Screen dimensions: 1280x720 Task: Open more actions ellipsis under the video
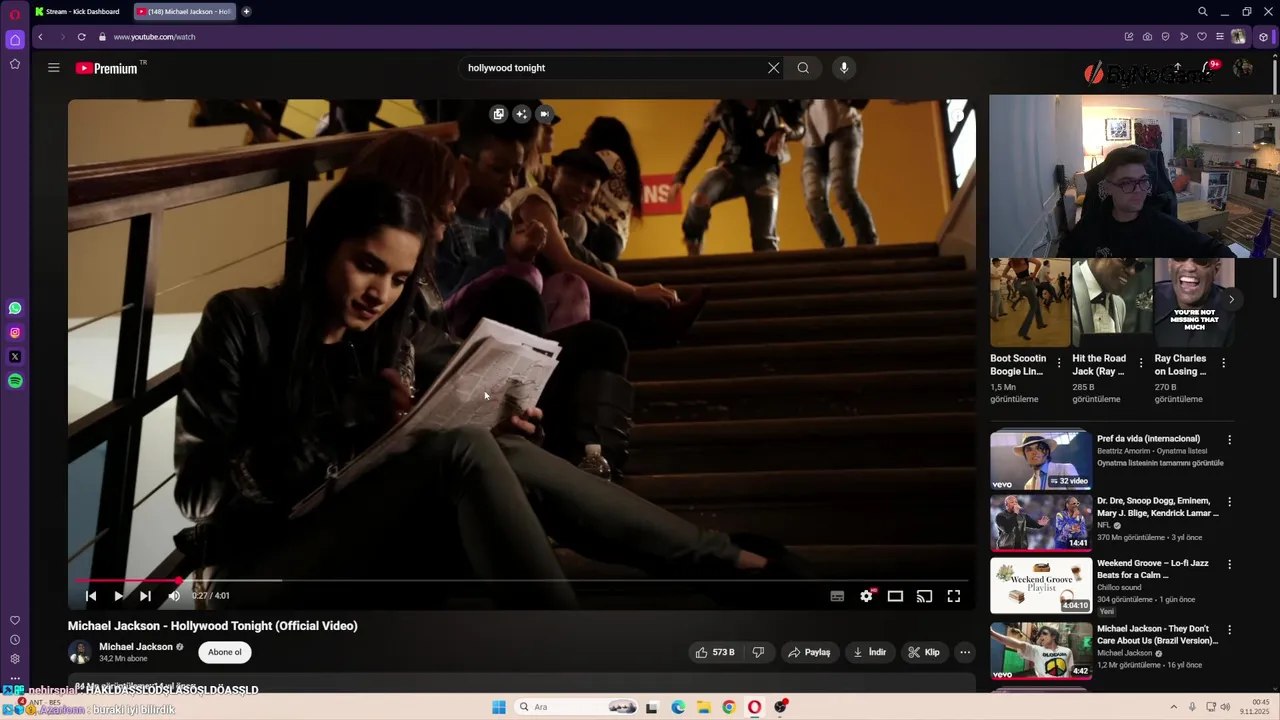(965, 652)
